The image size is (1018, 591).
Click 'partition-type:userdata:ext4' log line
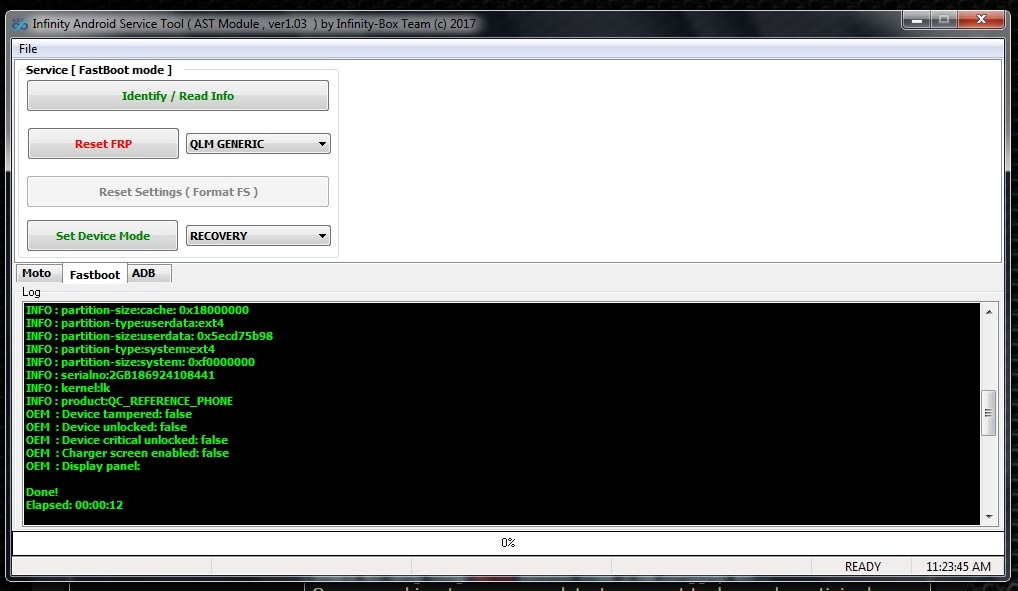[125, 323]
